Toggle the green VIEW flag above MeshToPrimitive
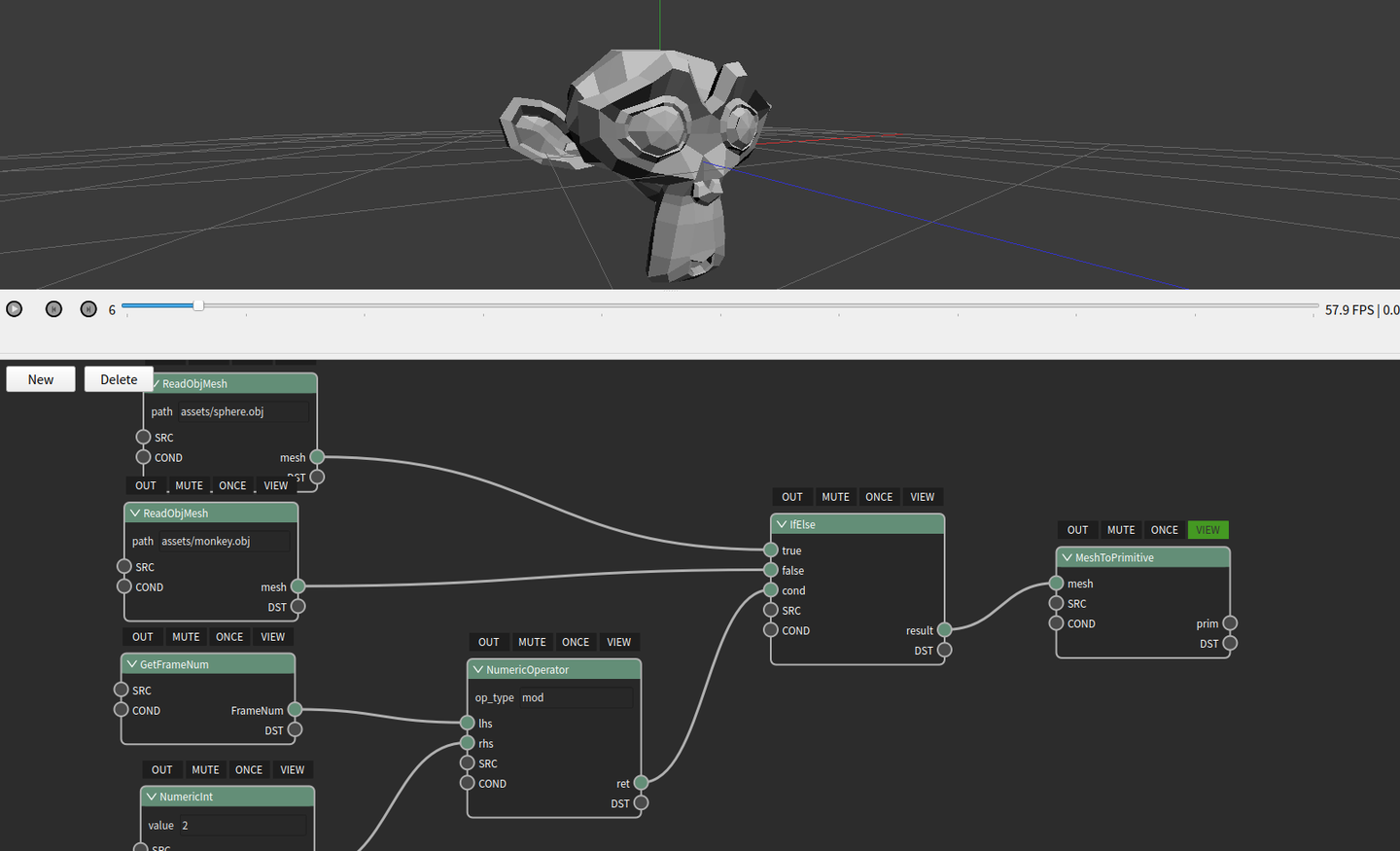1400x851 pixels. 1207,530
